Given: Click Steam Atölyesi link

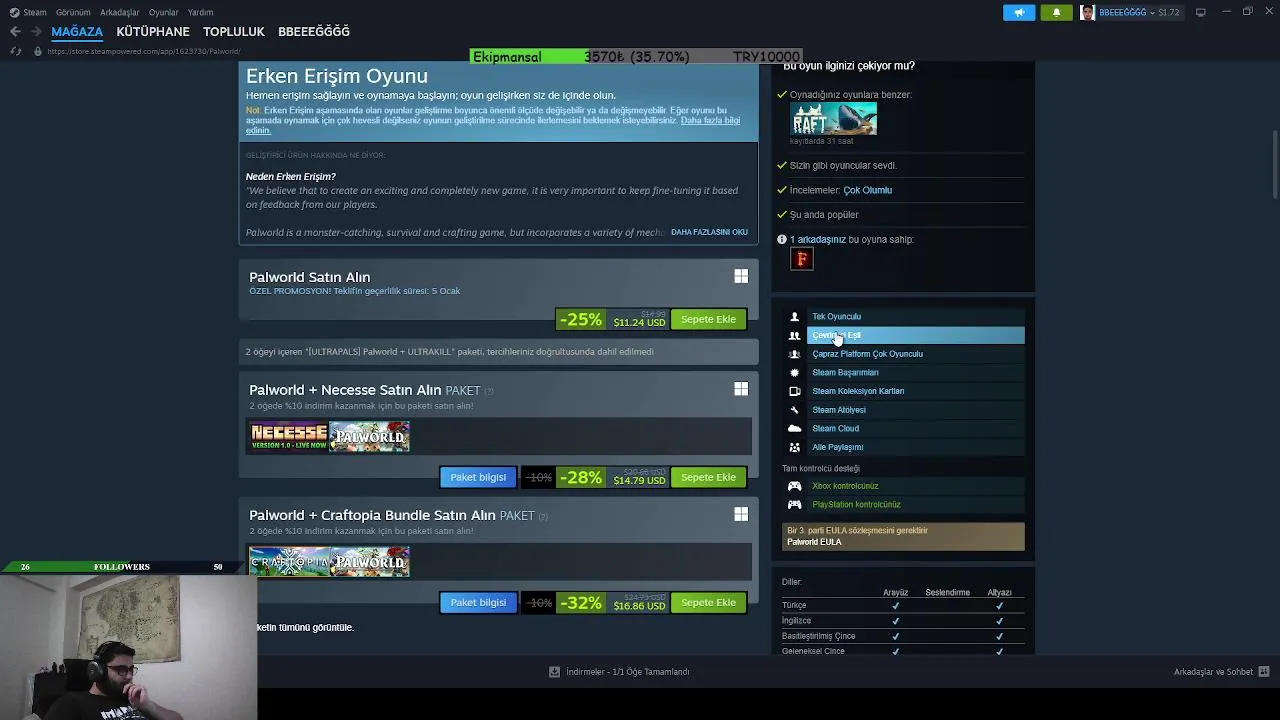Looking at the screenshot, I should pyautogui.click(x=839, y=410).
